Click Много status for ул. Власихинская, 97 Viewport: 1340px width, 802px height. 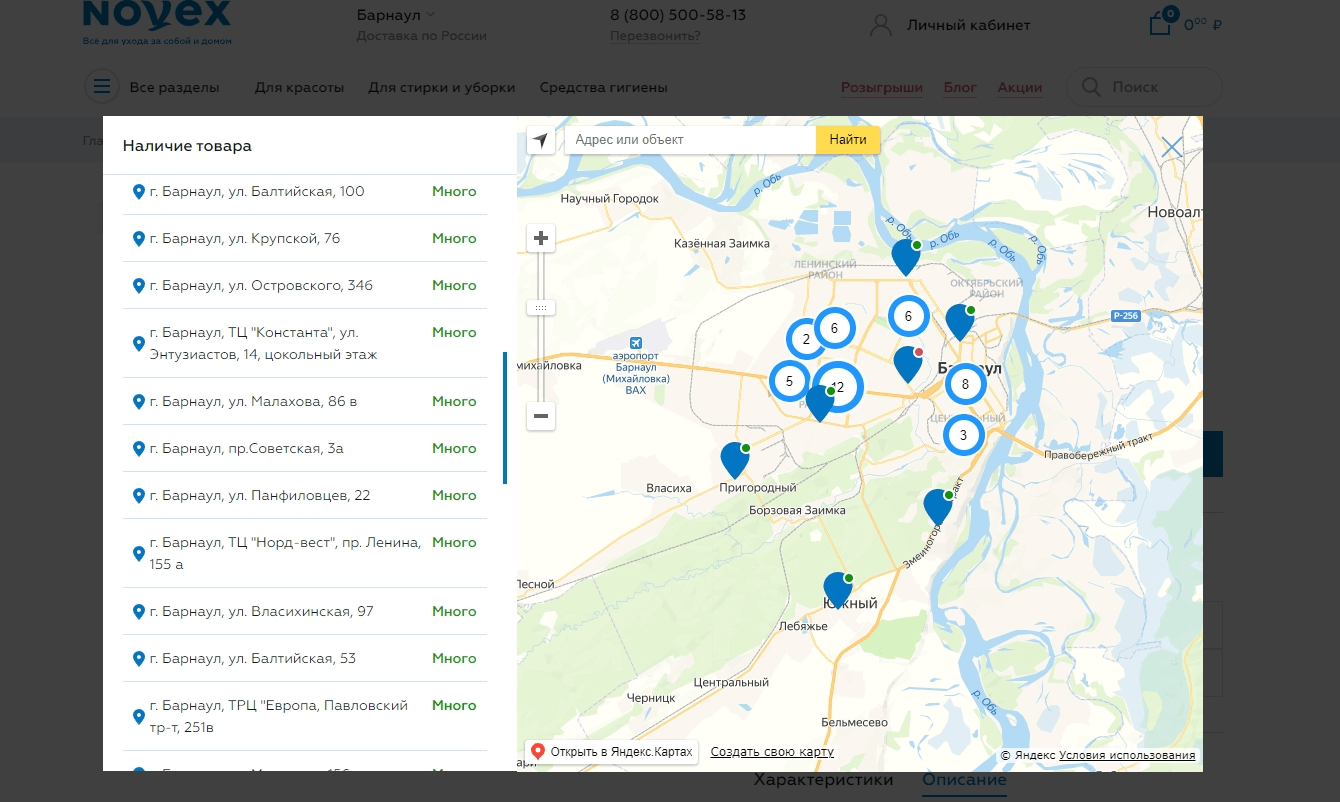pyautogui.click(x=454, y=611)
